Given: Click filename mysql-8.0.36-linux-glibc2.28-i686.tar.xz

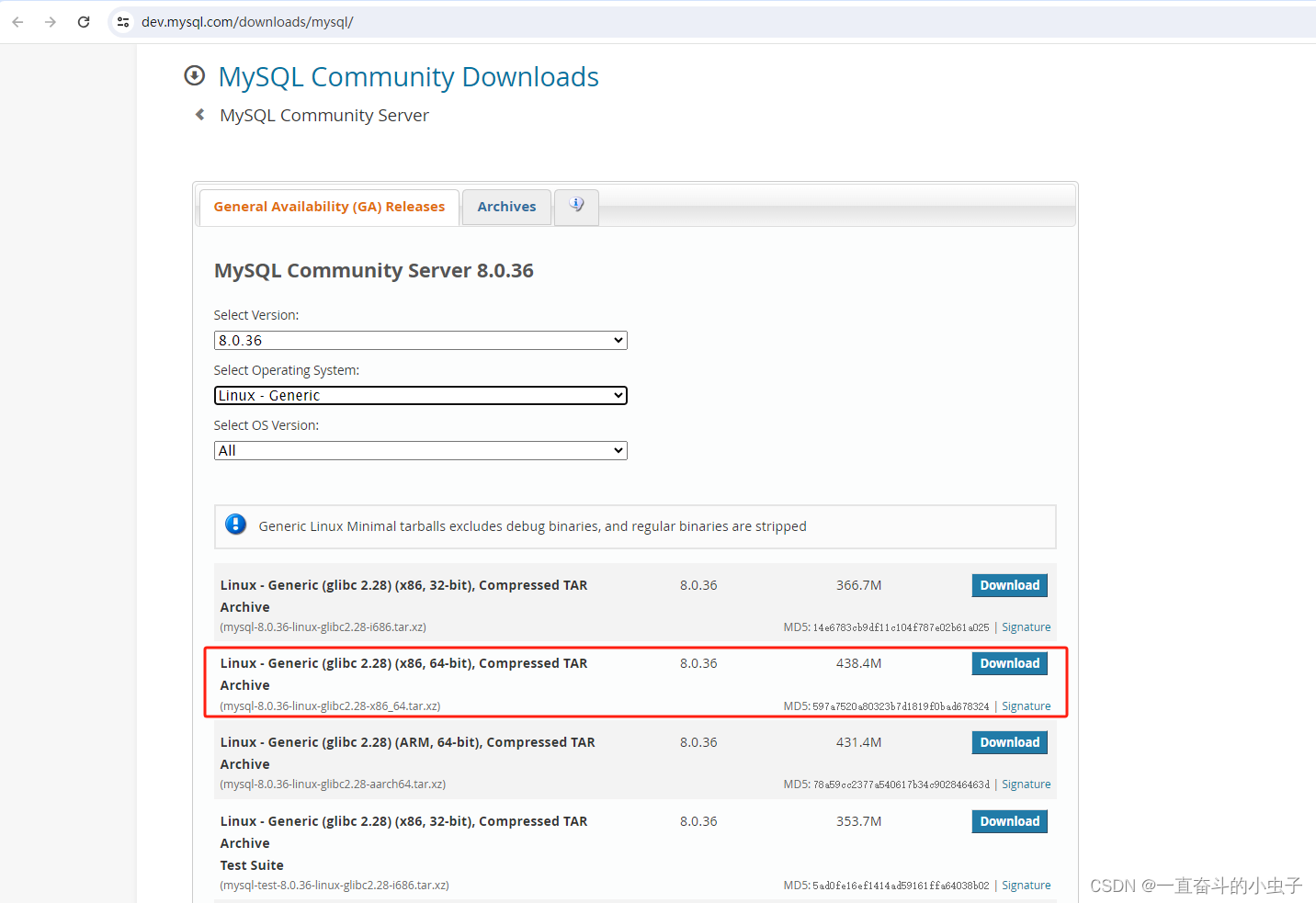Looking at the screenshot, I should click(x=323, y=627).
